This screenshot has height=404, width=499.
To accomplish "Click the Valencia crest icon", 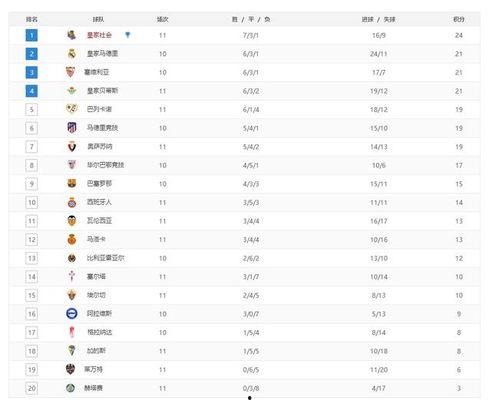I will click(x=72, y=221).
